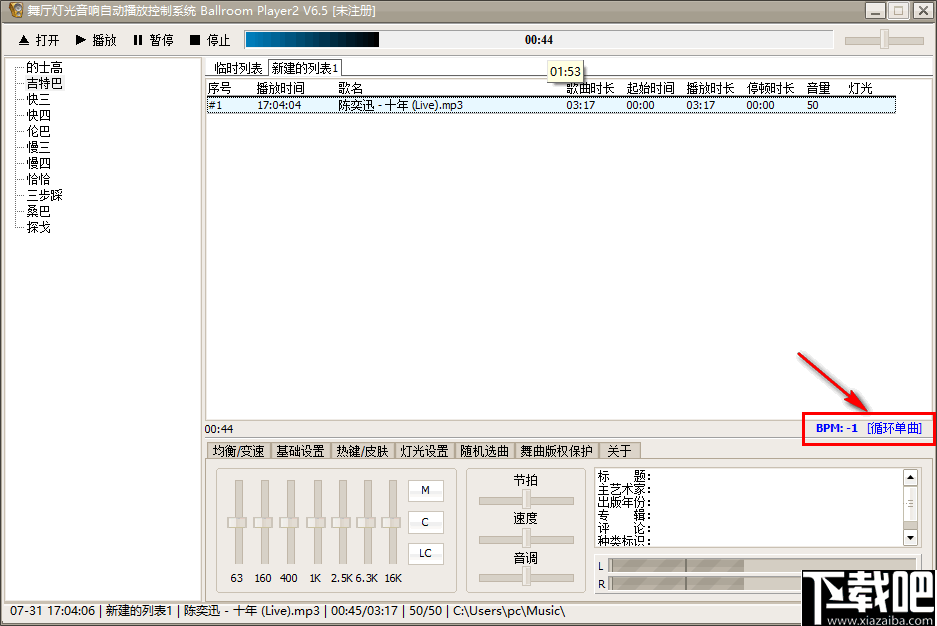This screenshot has width=937, height=626.
Task: Open the 热键/皮肤 tab
Action: (362, 451)
